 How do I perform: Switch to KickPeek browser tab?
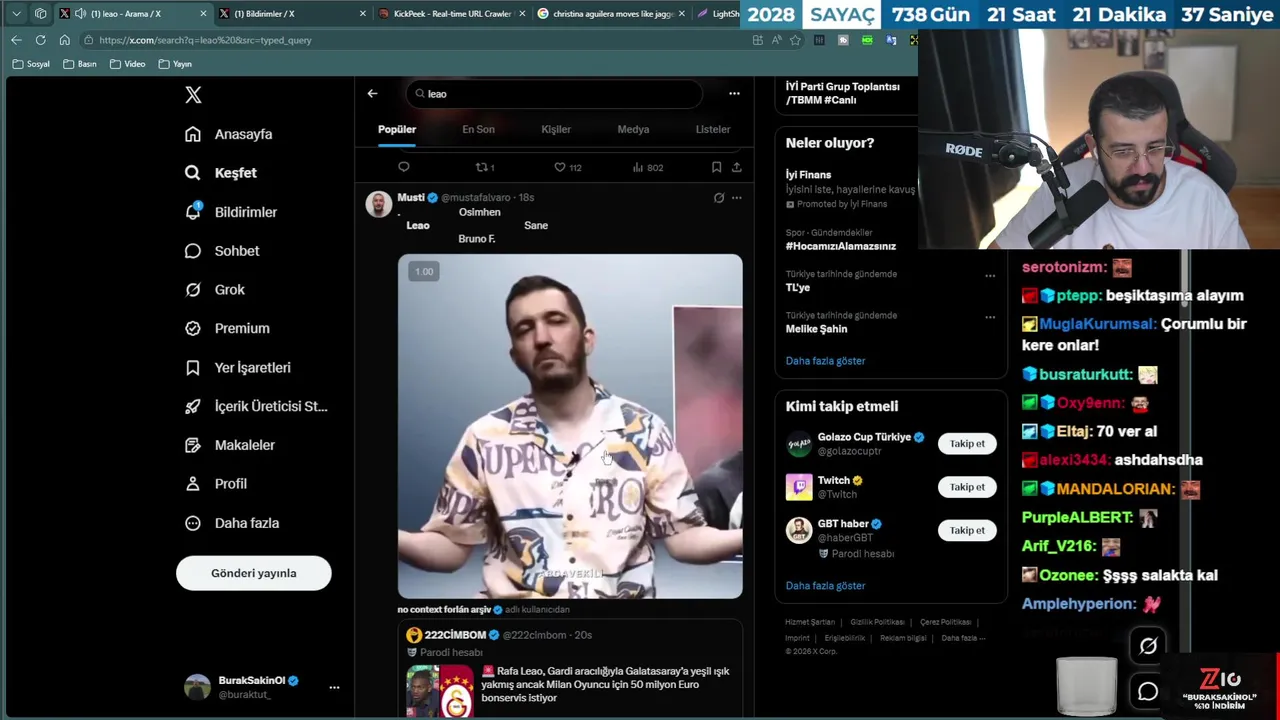(452, 14)
